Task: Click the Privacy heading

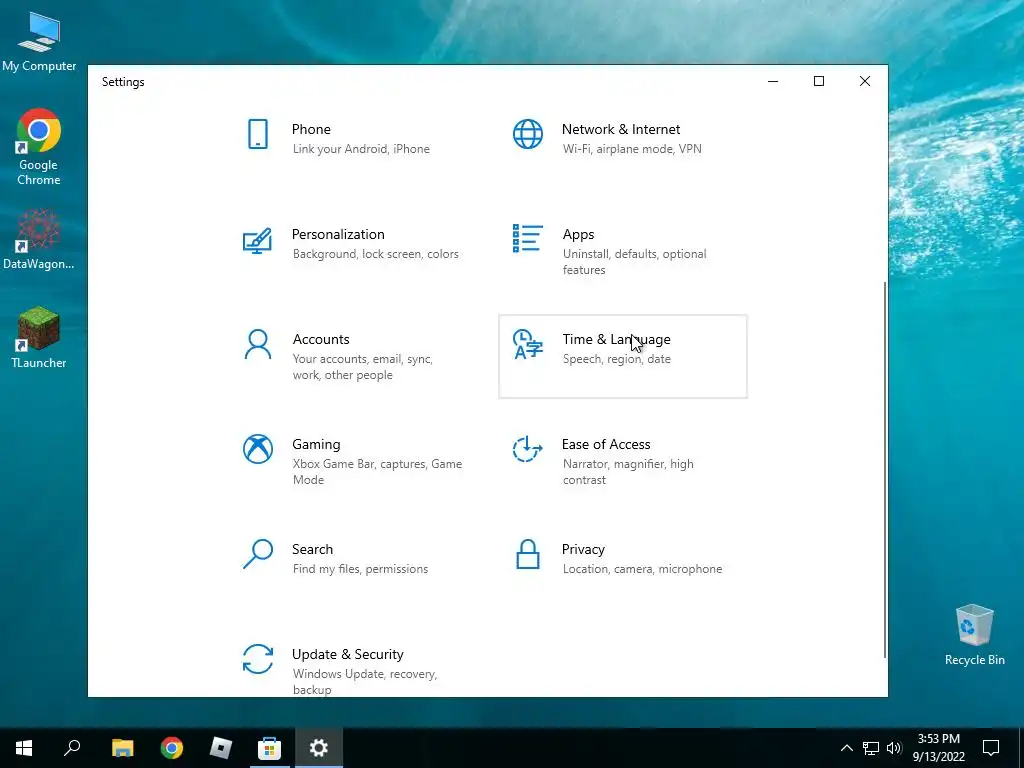Action: coord(583,549)
